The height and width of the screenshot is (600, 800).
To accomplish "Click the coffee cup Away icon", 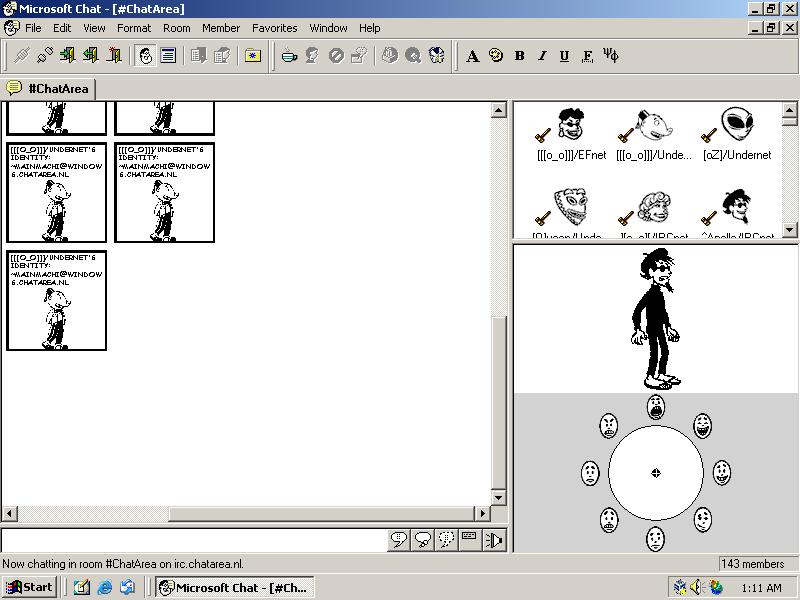I will (x=289, y=56).
